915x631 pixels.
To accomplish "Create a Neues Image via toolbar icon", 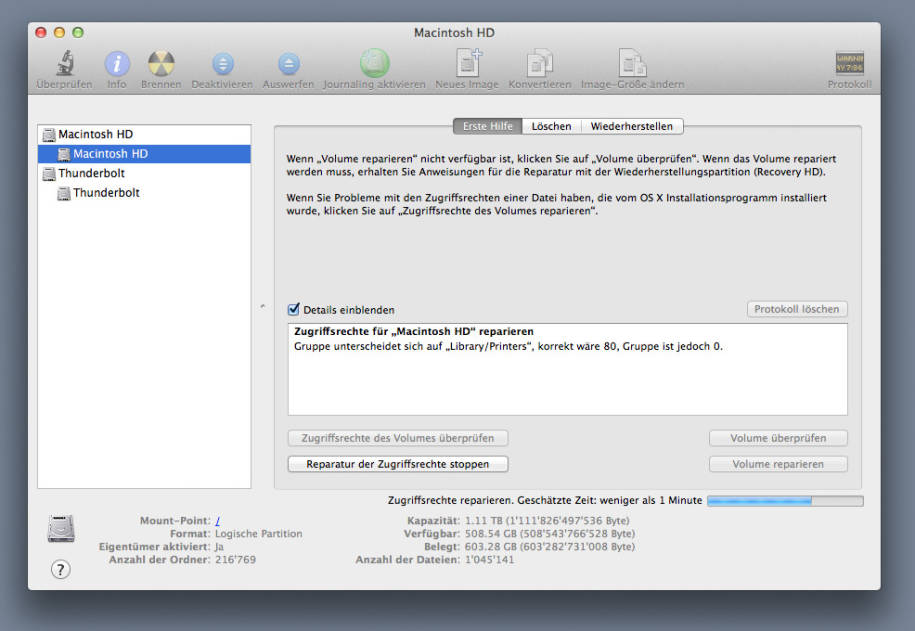I will click(468, 63).
